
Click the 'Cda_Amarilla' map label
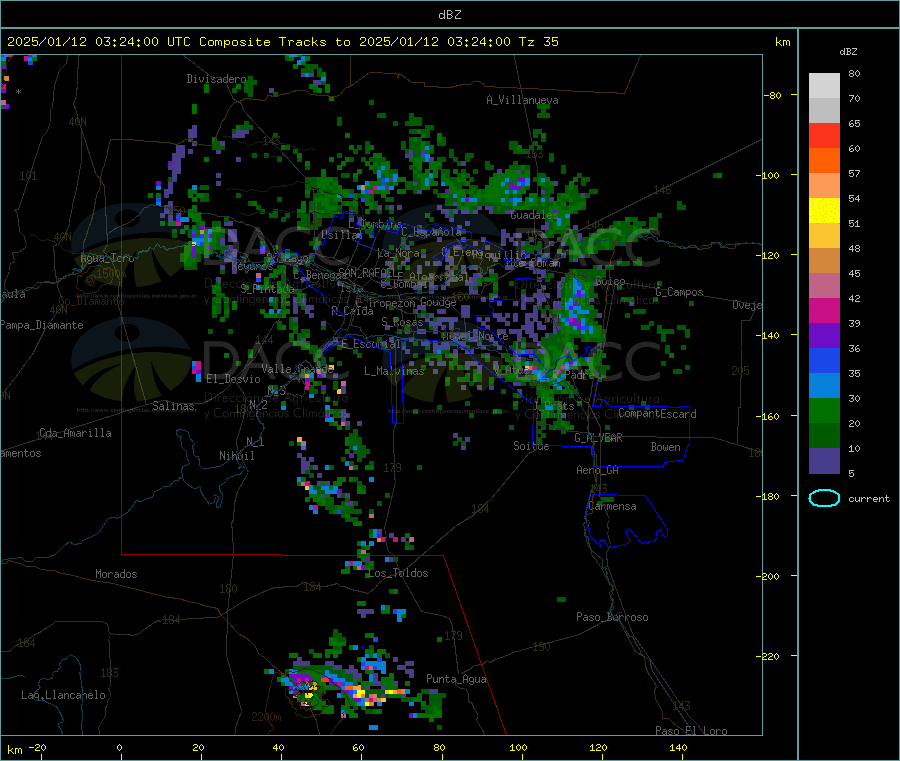tap(75, 433)
